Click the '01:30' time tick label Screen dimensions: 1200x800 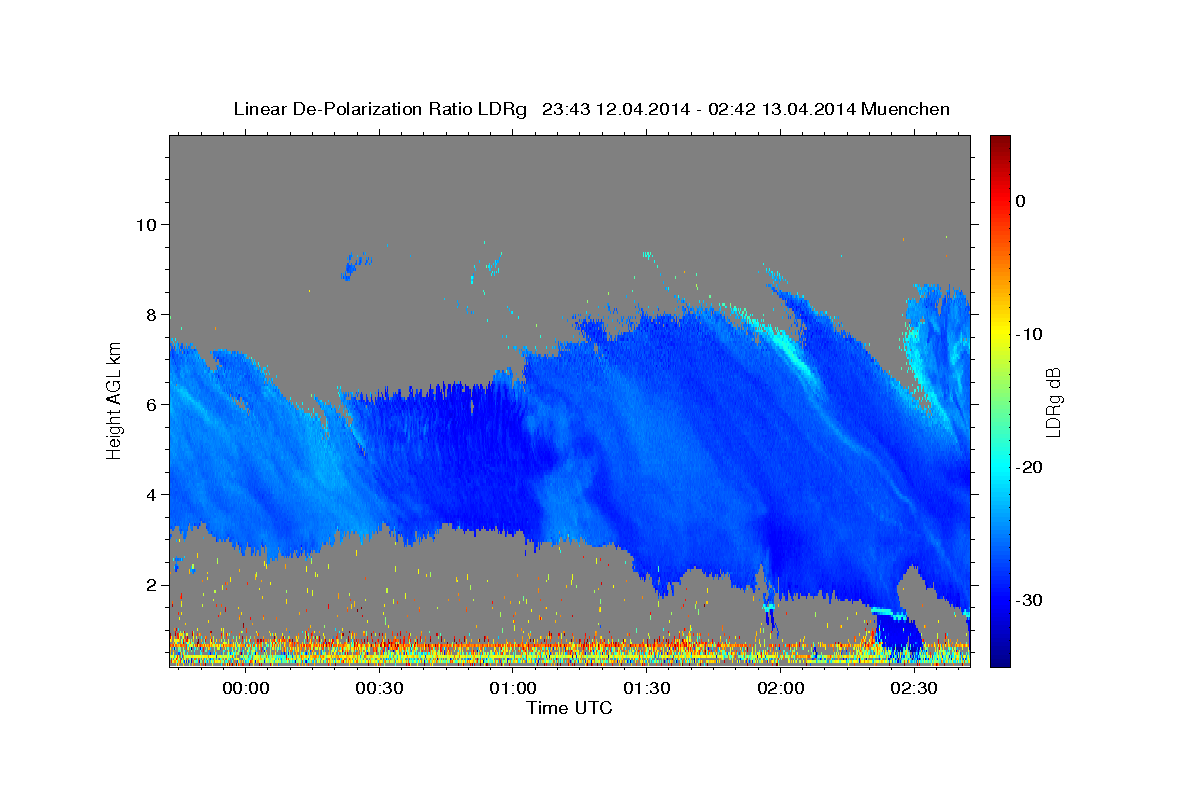tap(647, 689)
